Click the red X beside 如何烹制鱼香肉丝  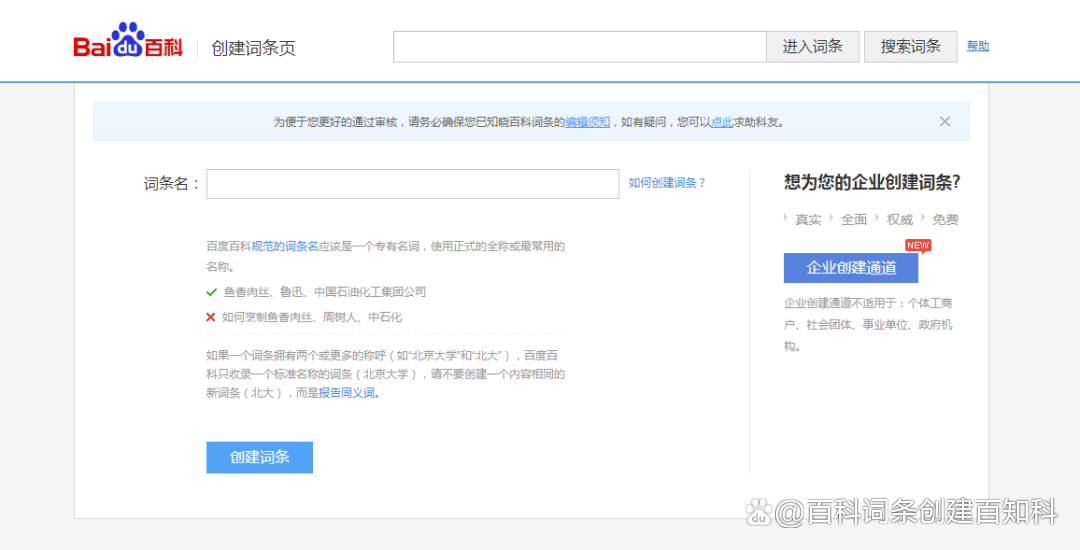coord(211,317)
